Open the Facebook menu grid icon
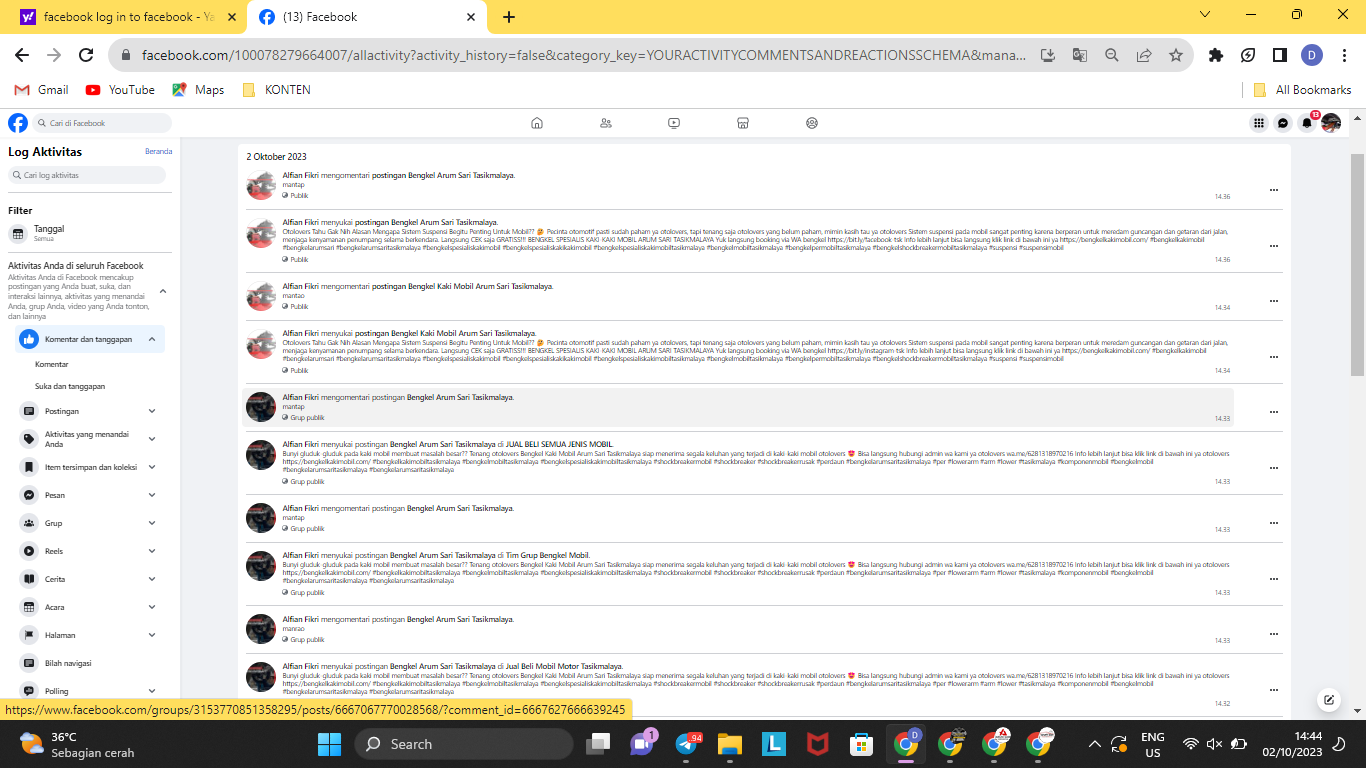1366x768 pixels. point(1259,123)
